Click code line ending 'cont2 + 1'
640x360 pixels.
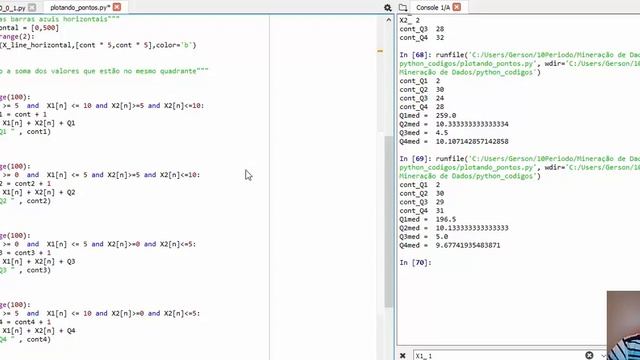point(25,183)
